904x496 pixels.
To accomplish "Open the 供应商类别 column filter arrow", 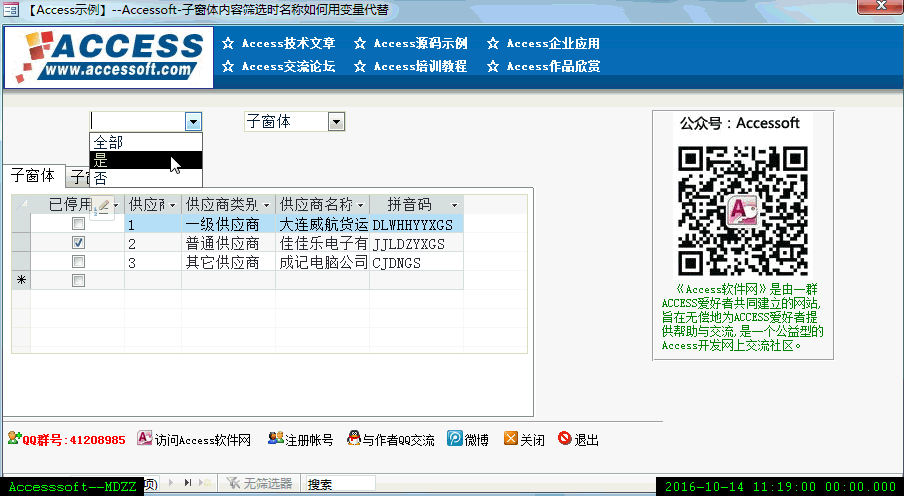I will coord(266,205).
